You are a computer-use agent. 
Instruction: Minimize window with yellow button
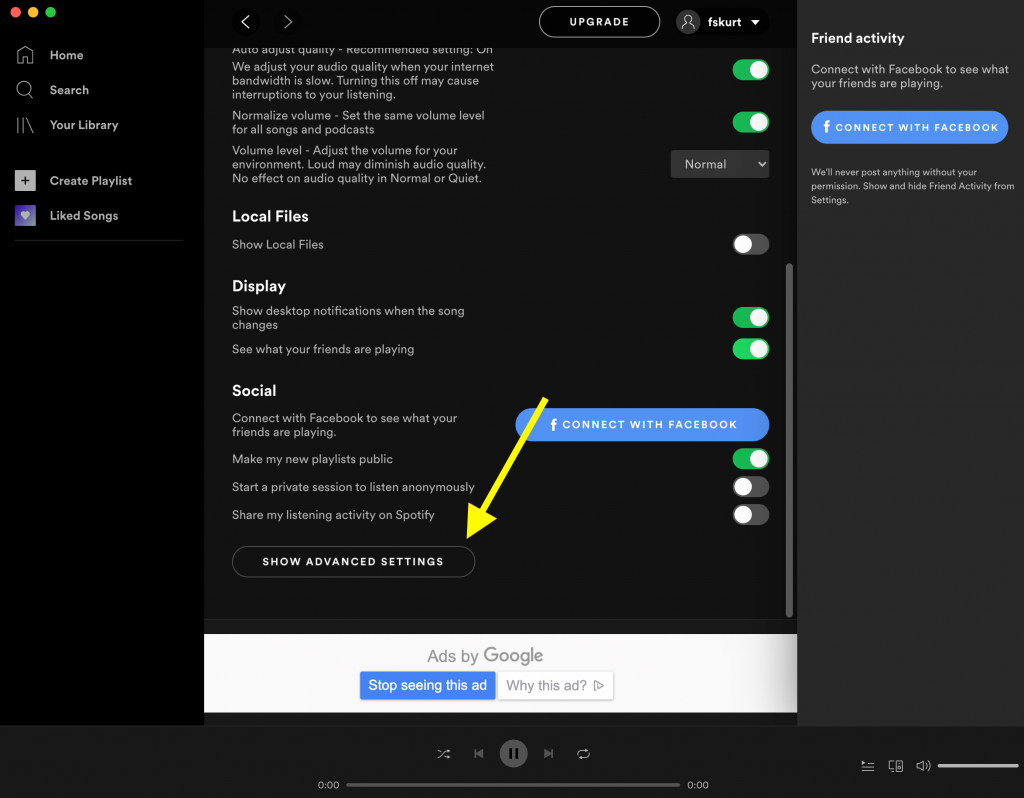click(x=33, y=12)
